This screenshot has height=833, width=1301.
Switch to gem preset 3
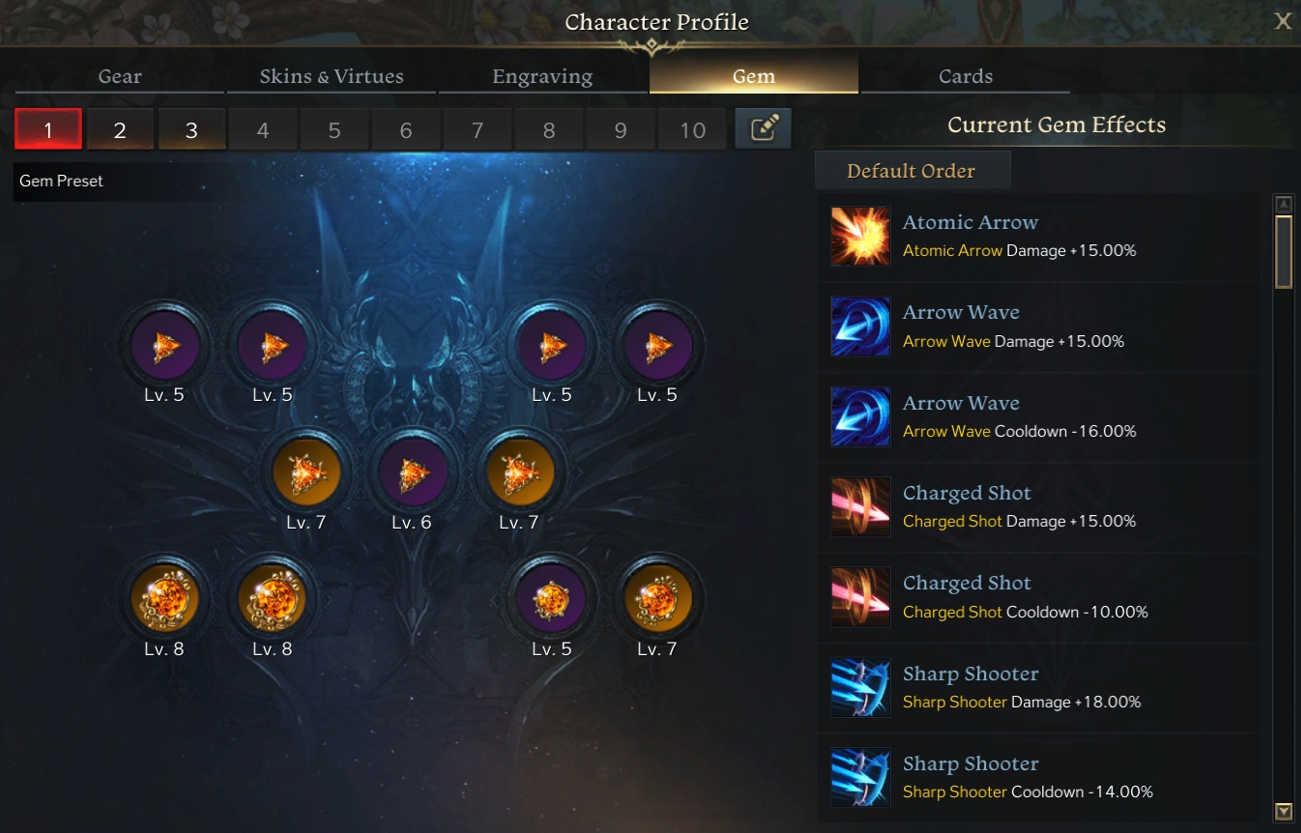pyautogui.click(x=192, y=130)
